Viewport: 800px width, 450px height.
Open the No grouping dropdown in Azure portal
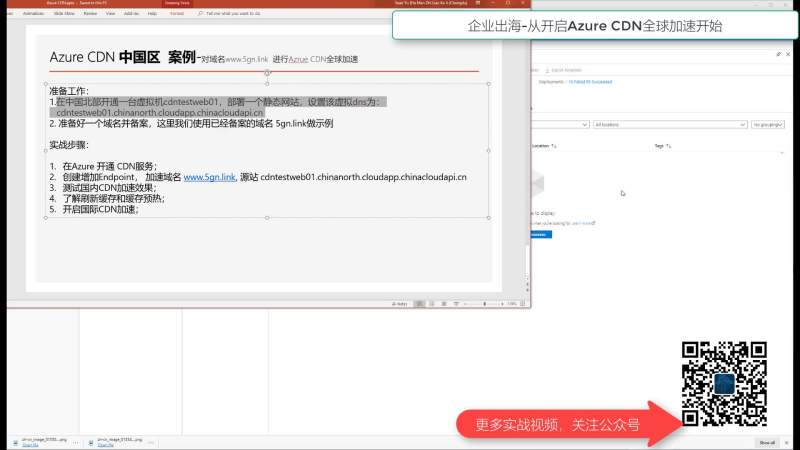[767, 124]
